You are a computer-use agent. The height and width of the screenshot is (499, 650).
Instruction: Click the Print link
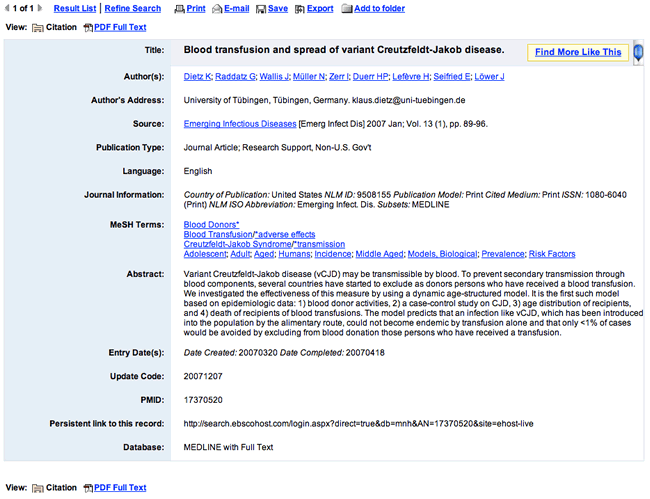click(196, 8)
